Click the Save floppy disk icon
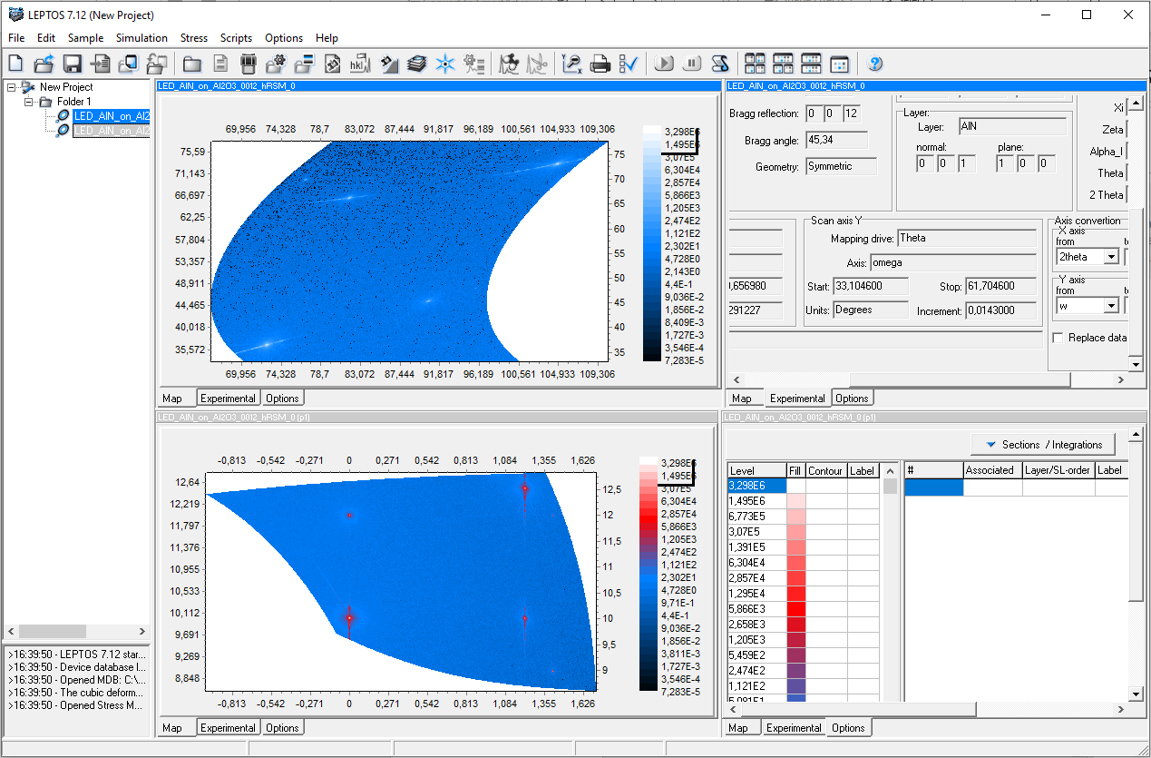Image resolution: width=1151 pixels, height=758 pixels. click(x=72, y=64)
